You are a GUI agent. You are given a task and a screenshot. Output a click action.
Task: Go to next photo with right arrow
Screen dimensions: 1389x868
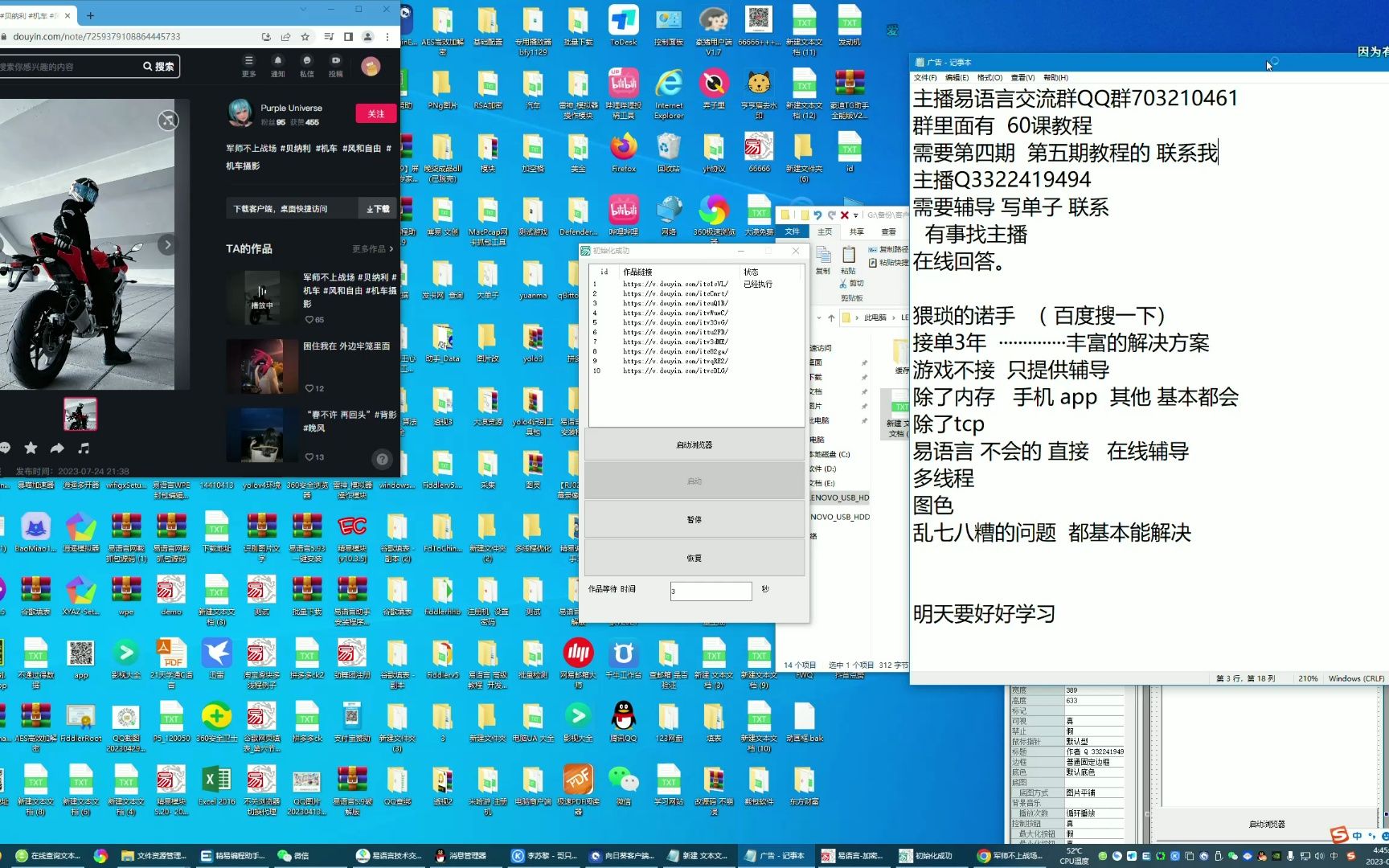coord(166,244)
